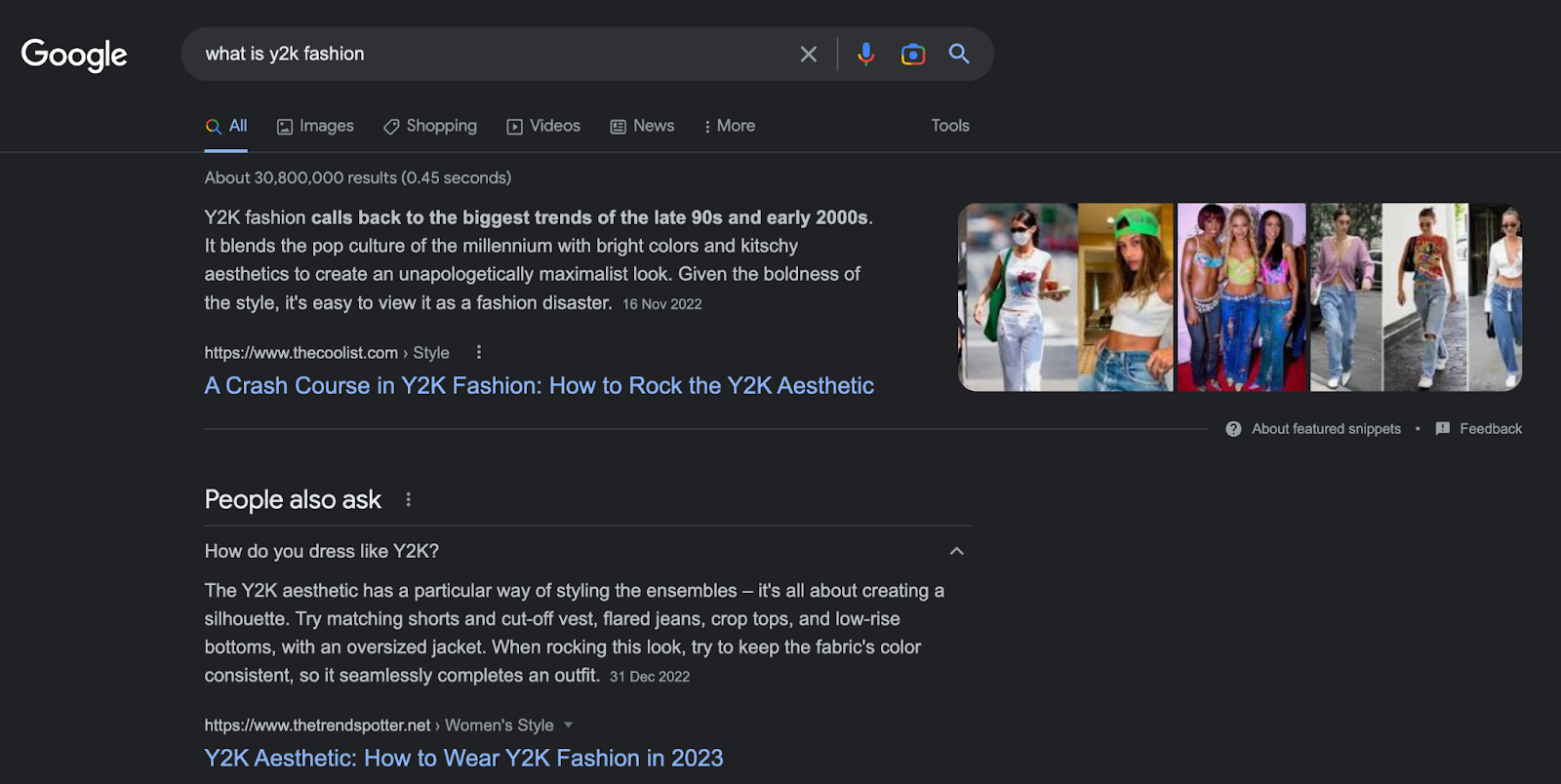The width and height of the screenshot is (1561, 784).
Task: Start voice search with microphone icon
Action: (x=865, y=55)
